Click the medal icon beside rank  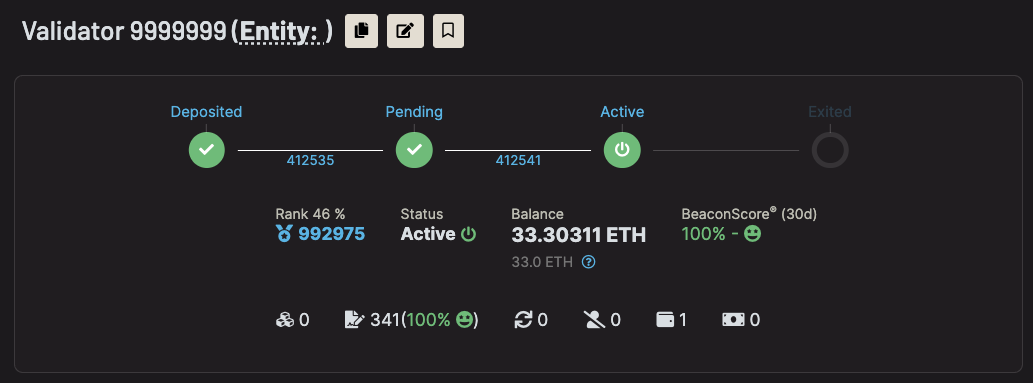[284, 234]
